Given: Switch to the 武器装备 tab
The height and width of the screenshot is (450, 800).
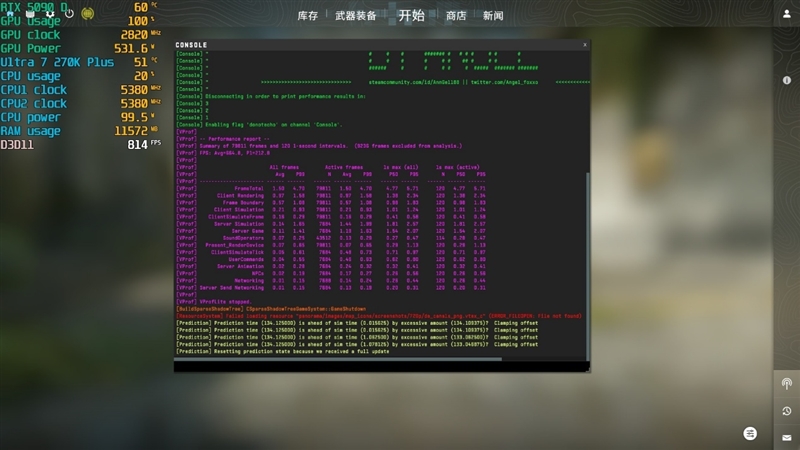Looking at the screenshot, I should pyautogui.click(x=356, y=16).
